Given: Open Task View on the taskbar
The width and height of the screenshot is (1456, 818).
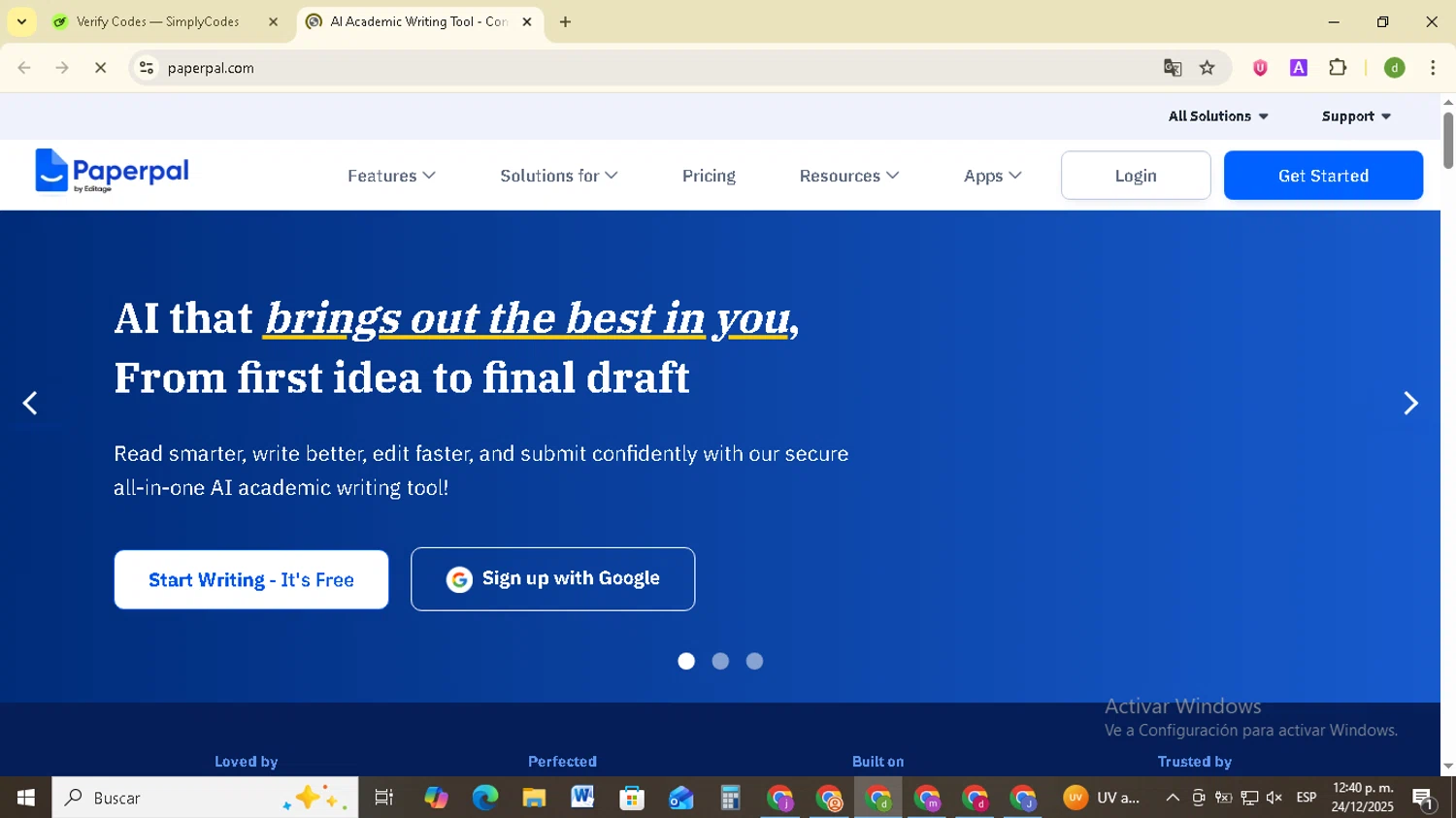Looking at the screenshot, I should pyautogui.click(x=384, y=798).
